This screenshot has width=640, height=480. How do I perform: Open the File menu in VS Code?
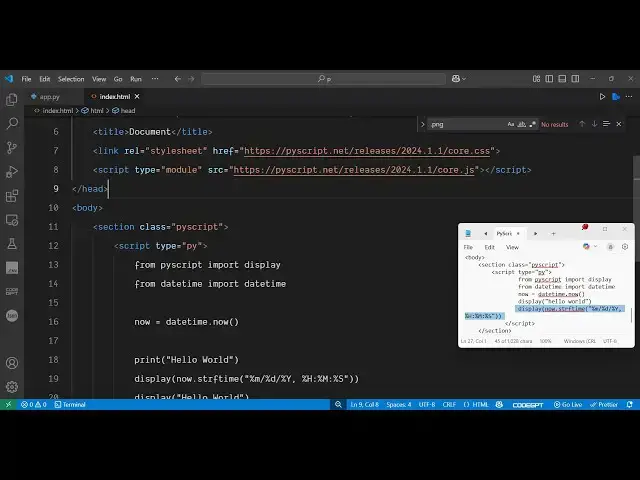coord(26,79)
